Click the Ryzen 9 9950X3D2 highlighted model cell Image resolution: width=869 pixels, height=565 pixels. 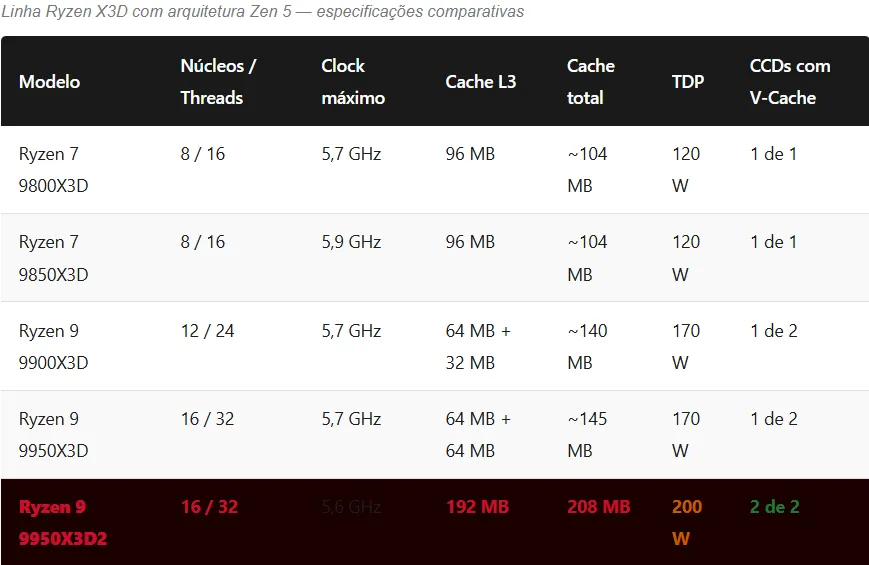(62, 522)
